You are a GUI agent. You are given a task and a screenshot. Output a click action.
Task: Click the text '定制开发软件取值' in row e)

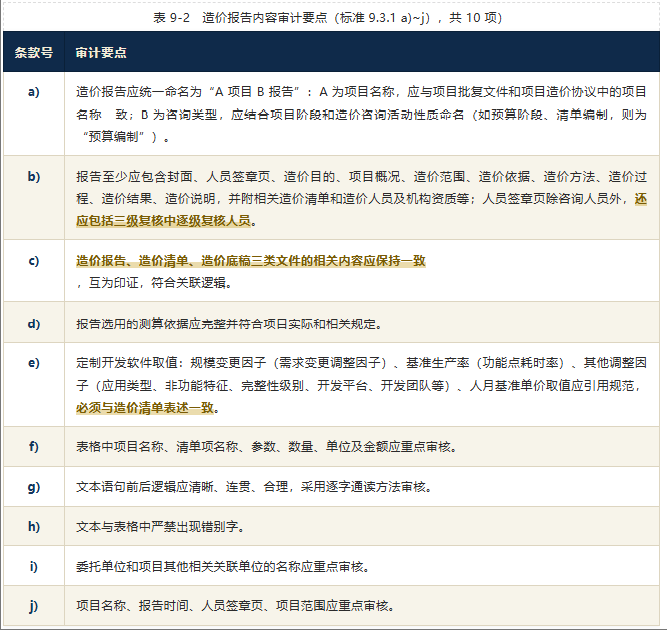click(x=126, y=363)
